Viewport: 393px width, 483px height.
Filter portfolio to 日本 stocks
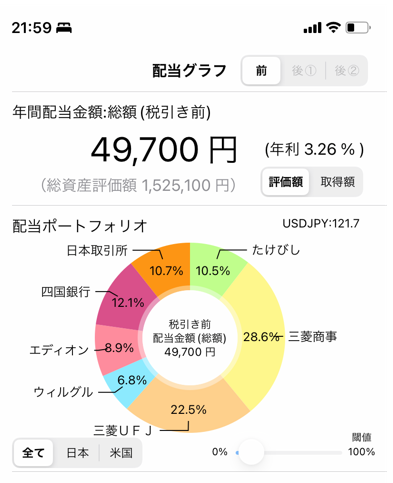77,453
